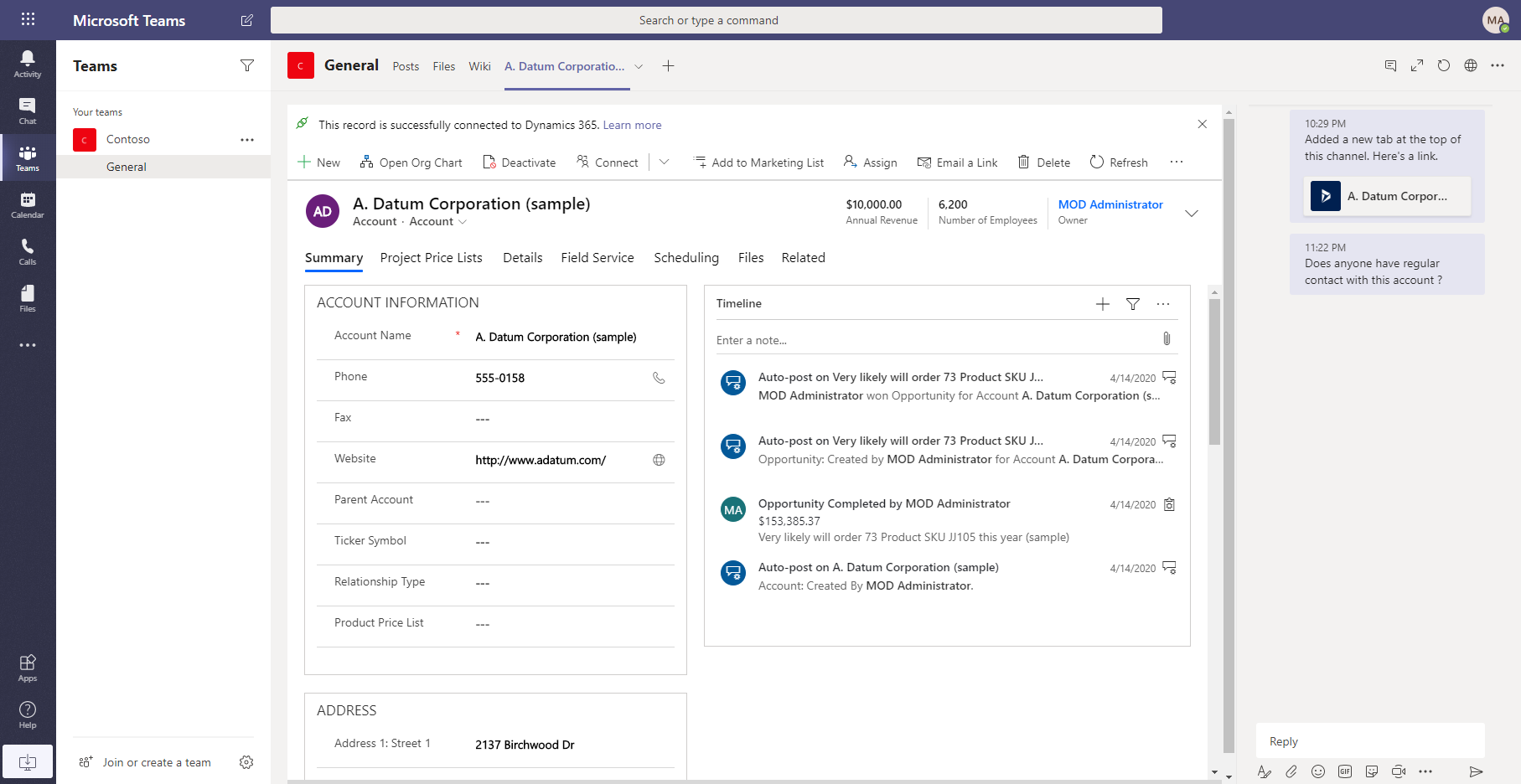Attach a file to timeline note
This screenshot has width=1521, height=784.
[1167, 338]
